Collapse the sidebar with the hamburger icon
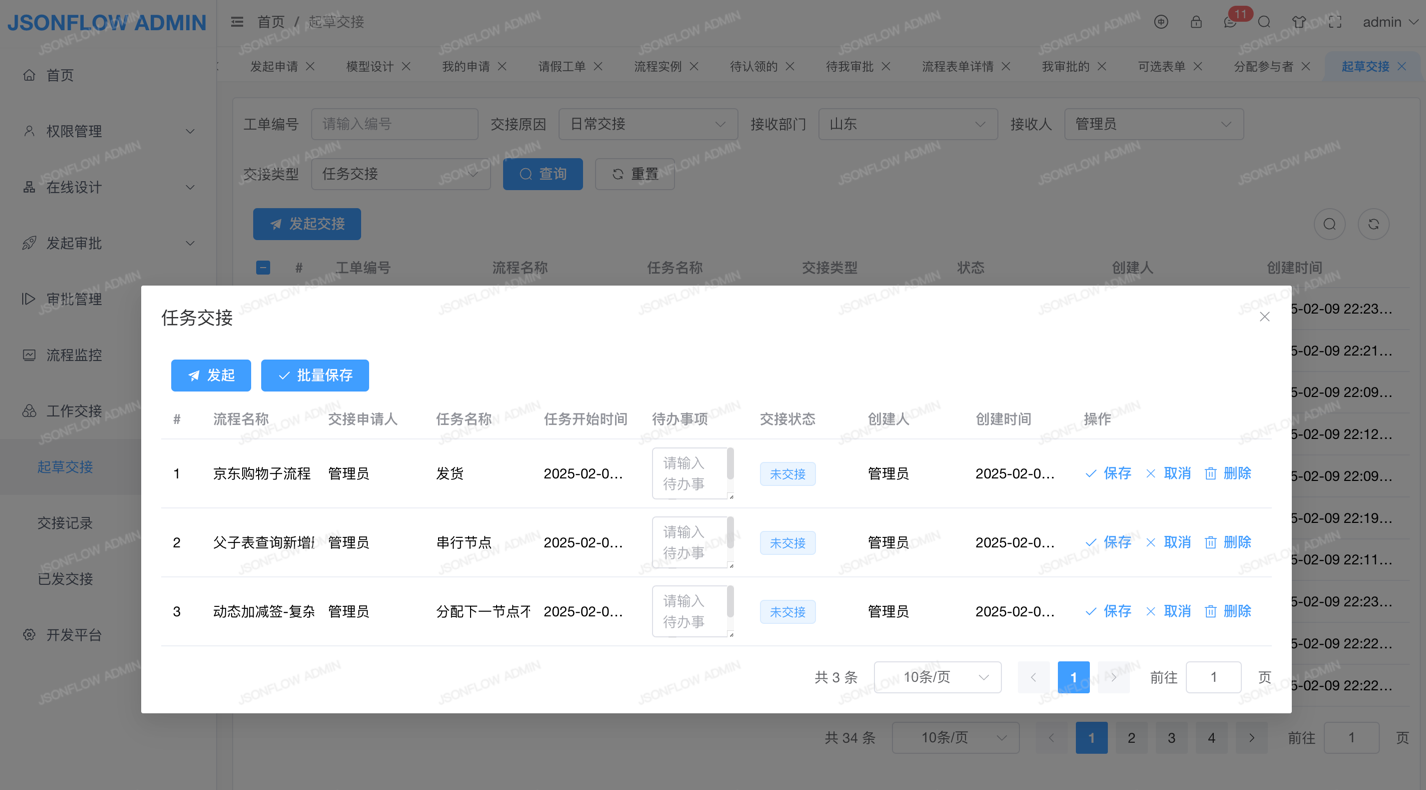 click(237, 22)
